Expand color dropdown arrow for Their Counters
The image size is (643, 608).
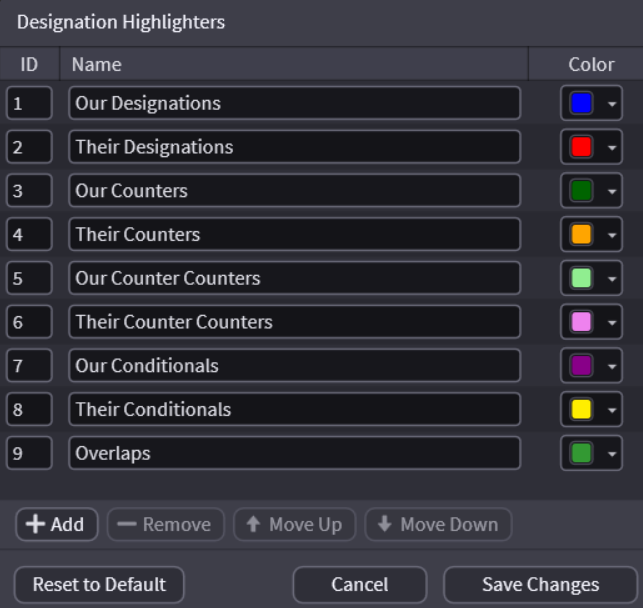(612, 235)
